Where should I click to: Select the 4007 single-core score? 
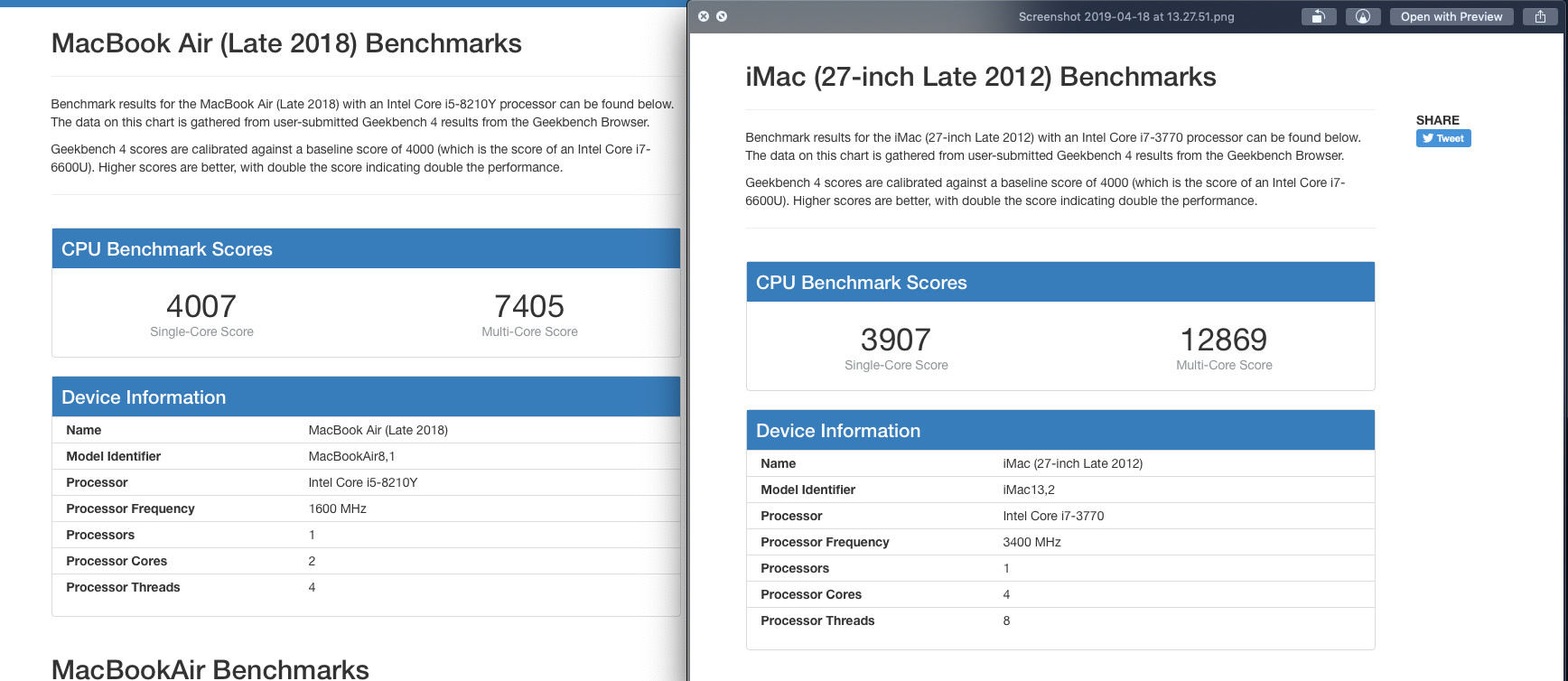tap(201, 306)
